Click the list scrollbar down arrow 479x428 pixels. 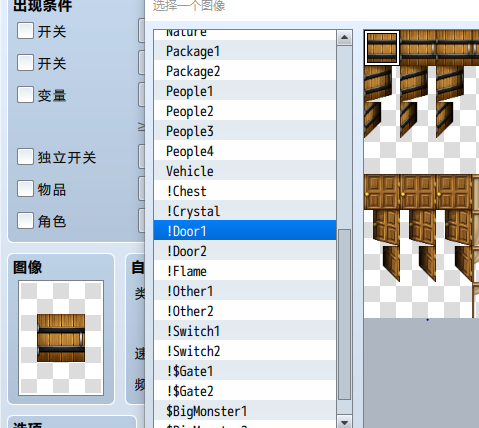[344, 422]
